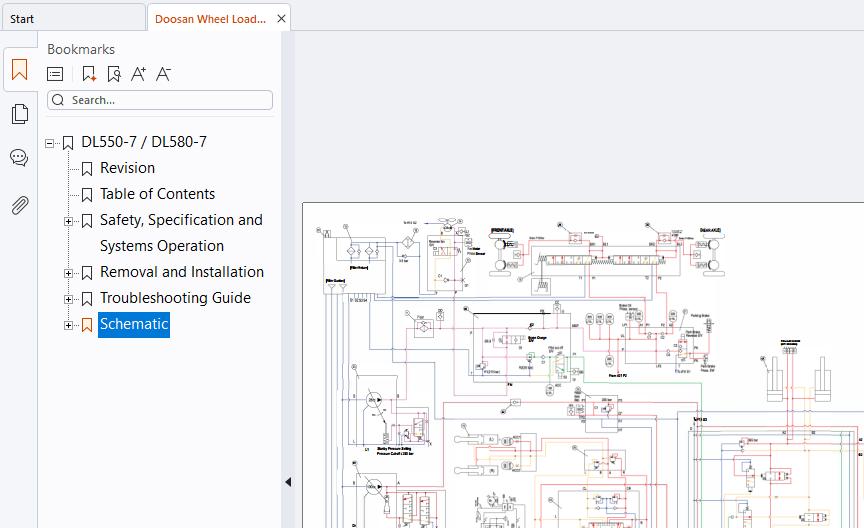Increase bookmark text size with A+ icon

tap(138, 74)
